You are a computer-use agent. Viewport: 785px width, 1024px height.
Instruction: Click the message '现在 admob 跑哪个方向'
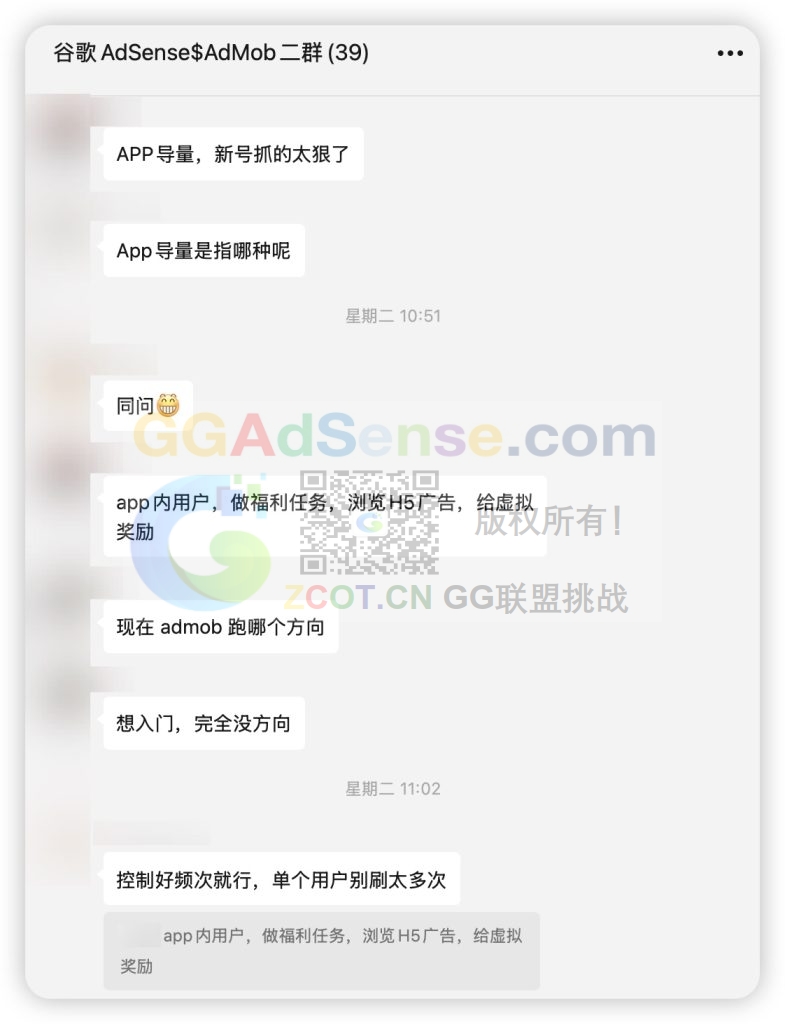tap(221, 627)
